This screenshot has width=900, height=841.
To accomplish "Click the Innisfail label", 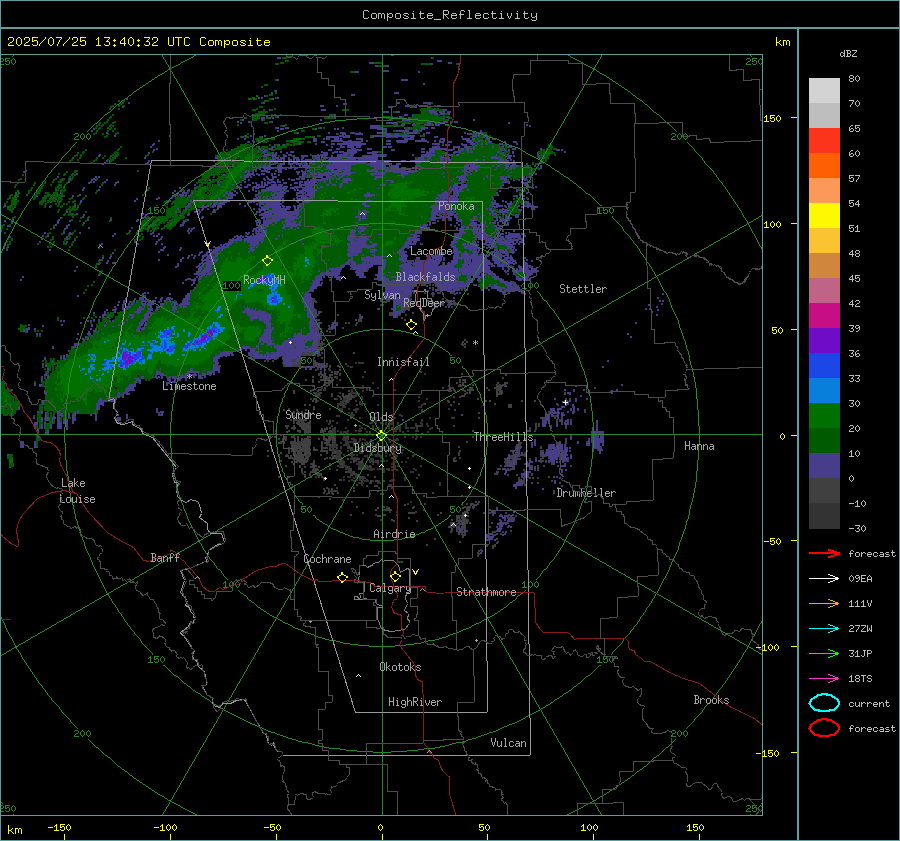I will (x=403, y=362).
